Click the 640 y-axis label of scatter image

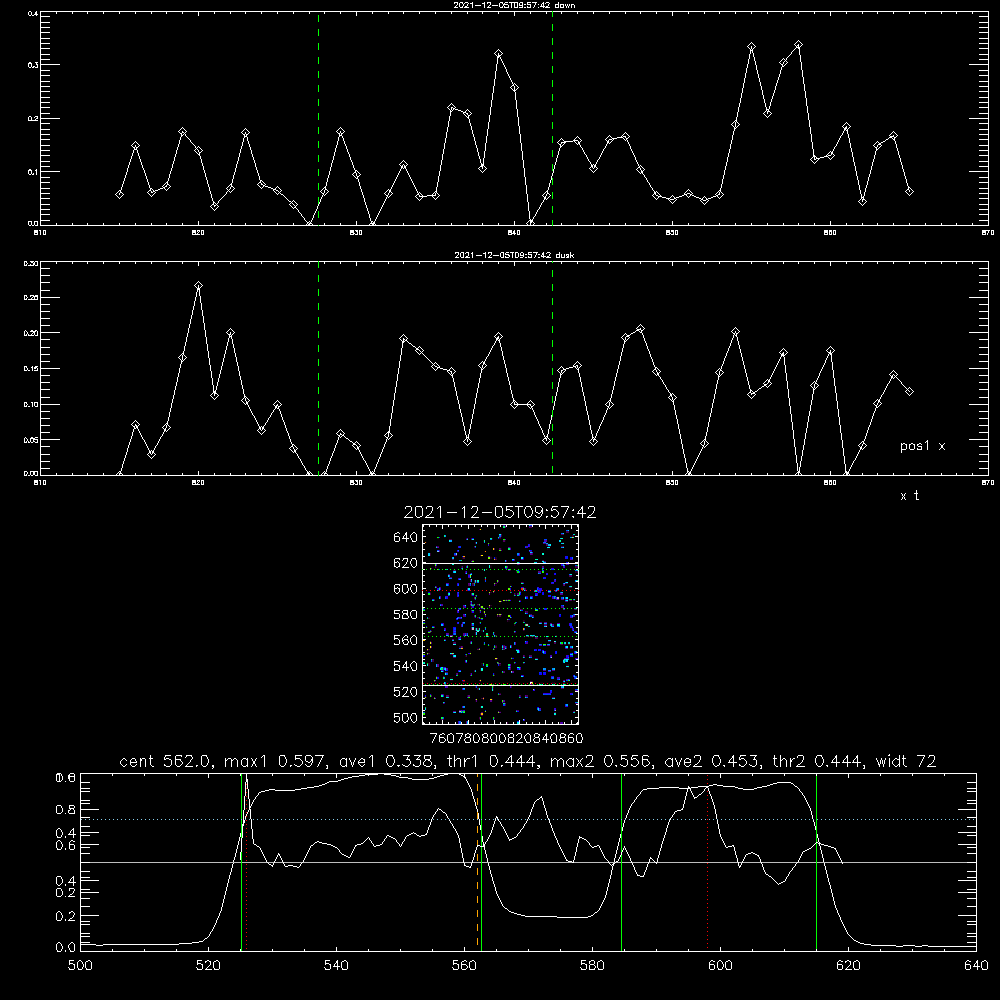point(406,538)
